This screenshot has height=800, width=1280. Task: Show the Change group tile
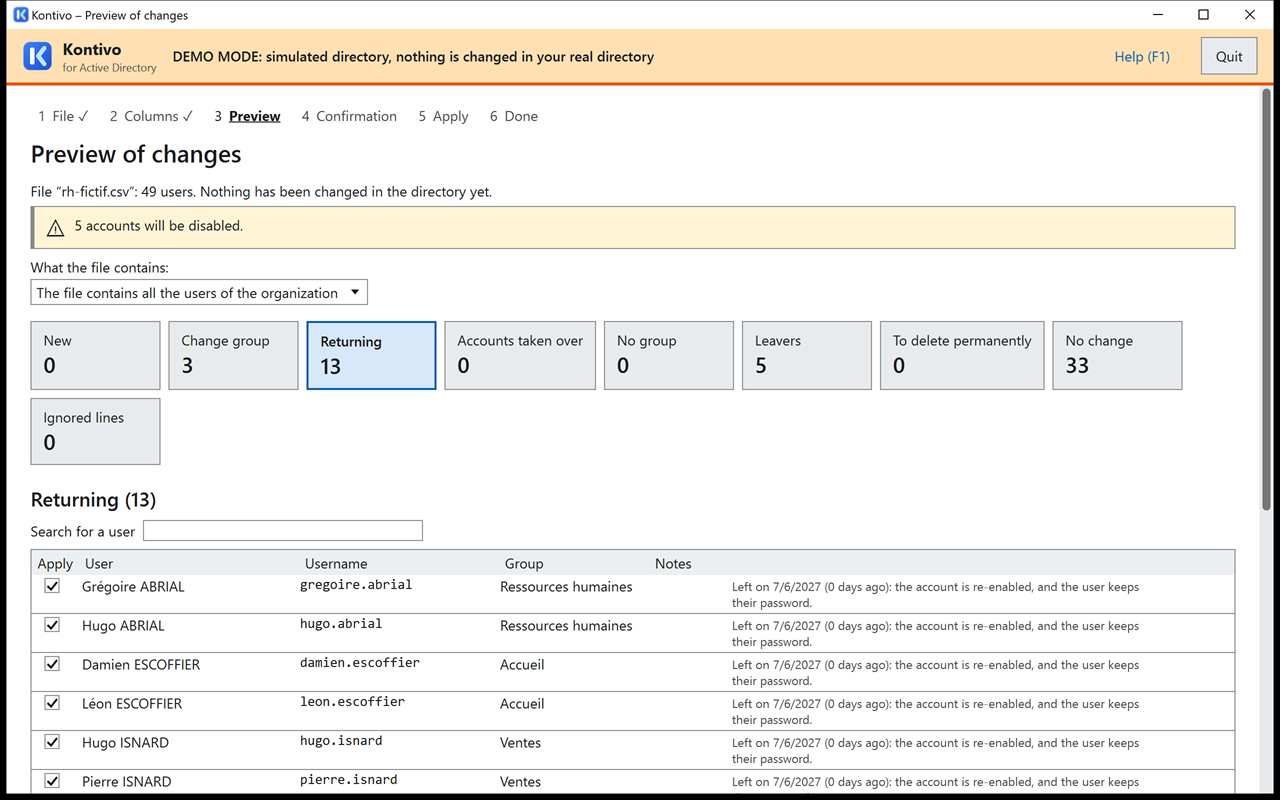233,355
